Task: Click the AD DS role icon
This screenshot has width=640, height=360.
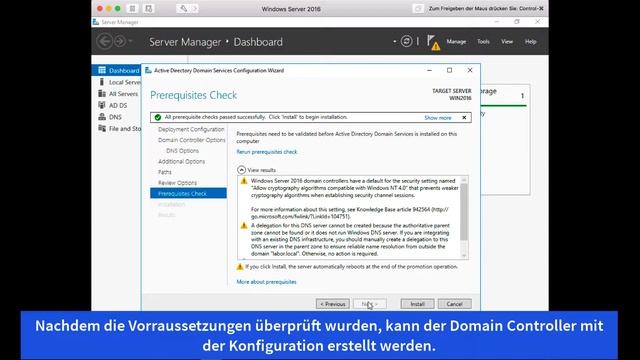Action: pyautogui.click(x=102, y=105)
